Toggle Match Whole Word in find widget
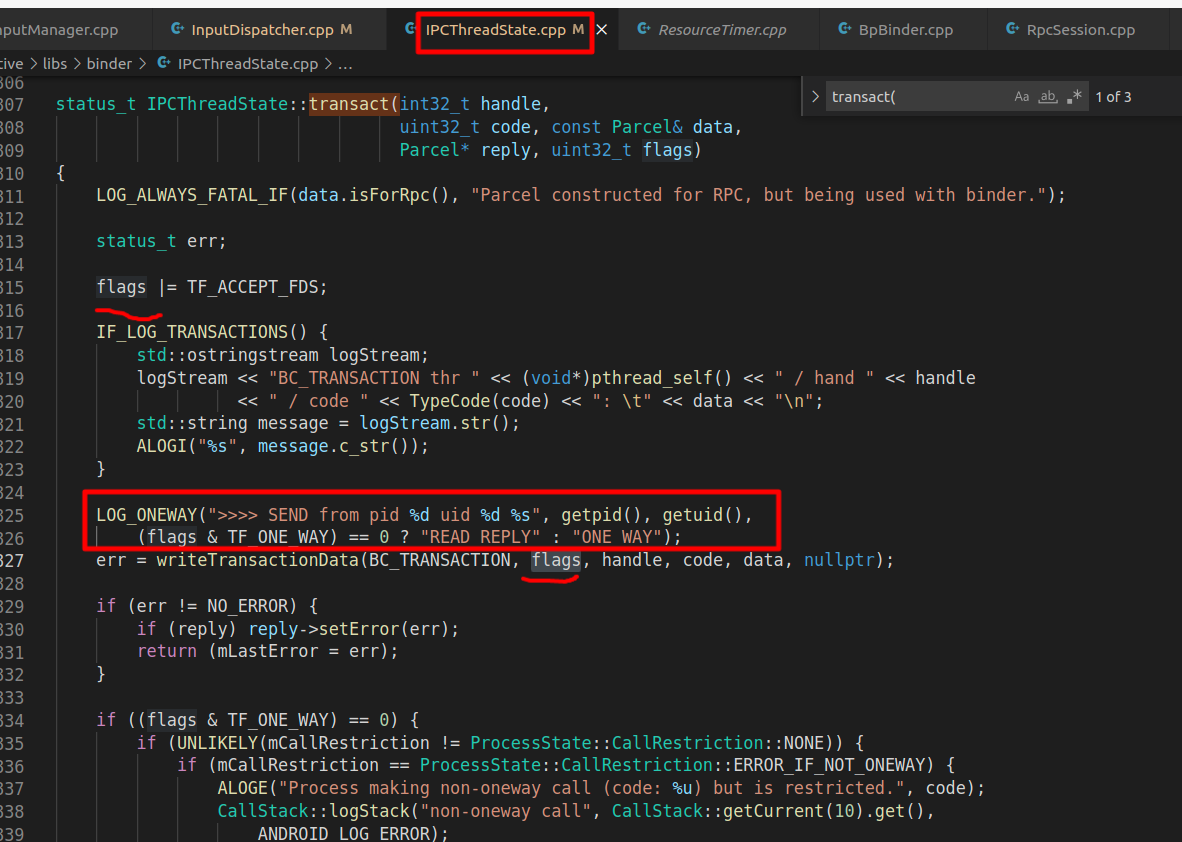The height and width of the screenshot is (842, 1182). point(1048,96)
